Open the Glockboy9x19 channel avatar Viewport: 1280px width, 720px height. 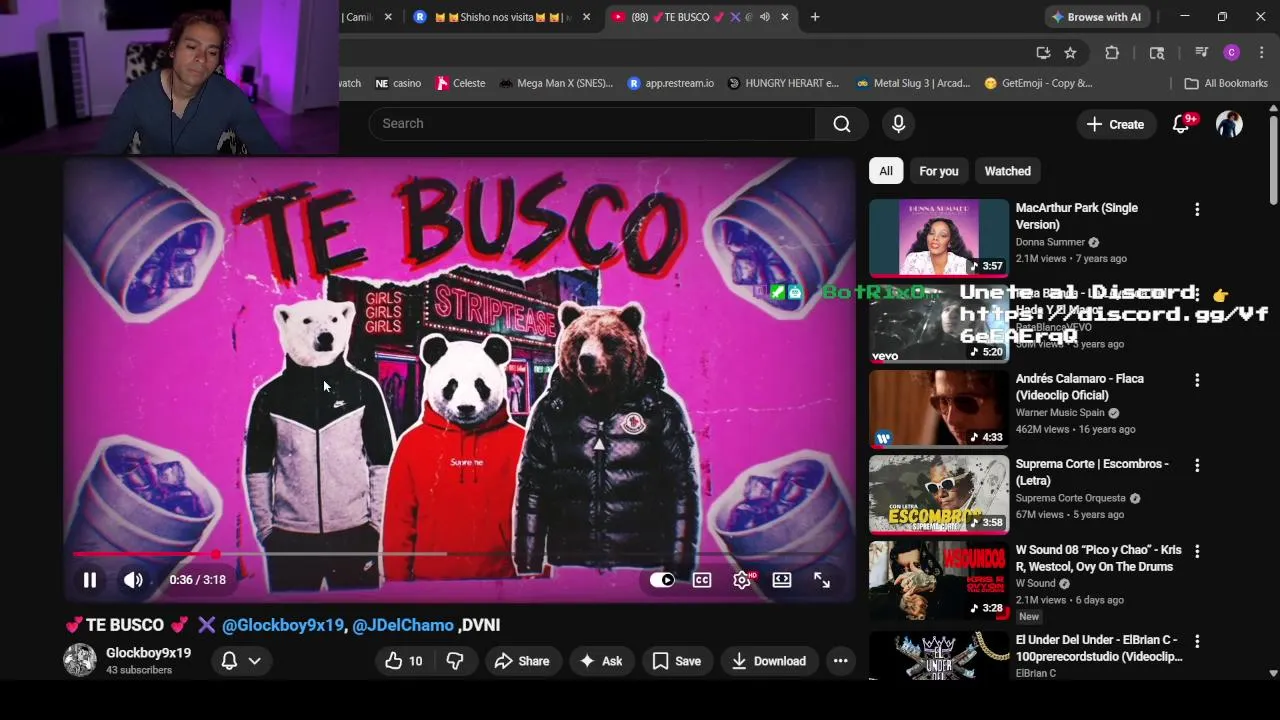coord(80,660)
